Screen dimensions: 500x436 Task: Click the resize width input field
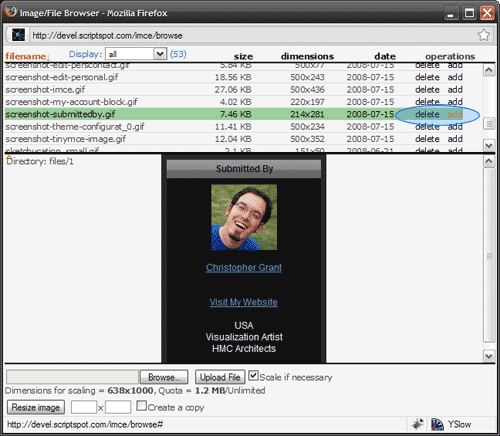pos(84,407)
